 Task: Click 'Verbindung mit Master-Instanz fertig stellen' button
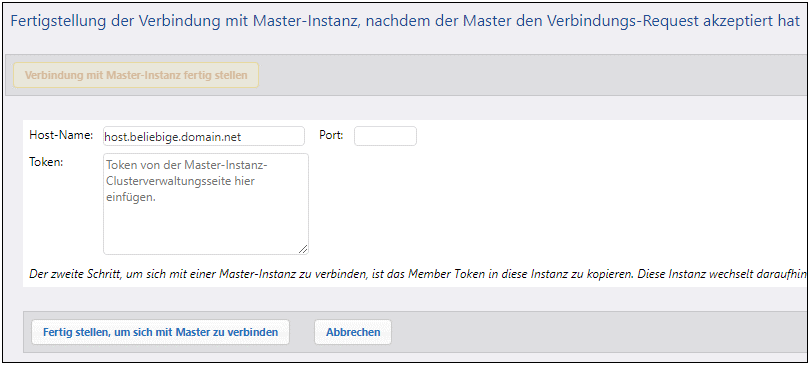(x=136, y=75)
